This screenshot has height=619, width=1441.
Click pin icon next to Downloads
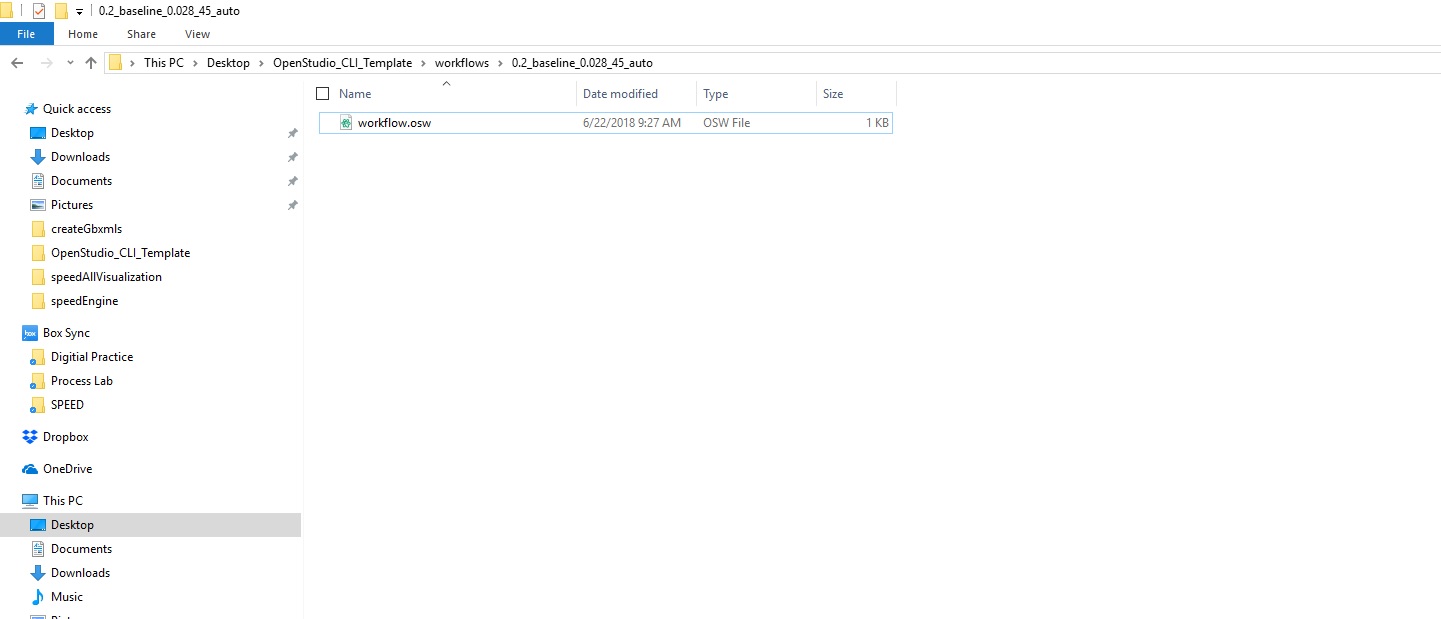coord(292,157)
